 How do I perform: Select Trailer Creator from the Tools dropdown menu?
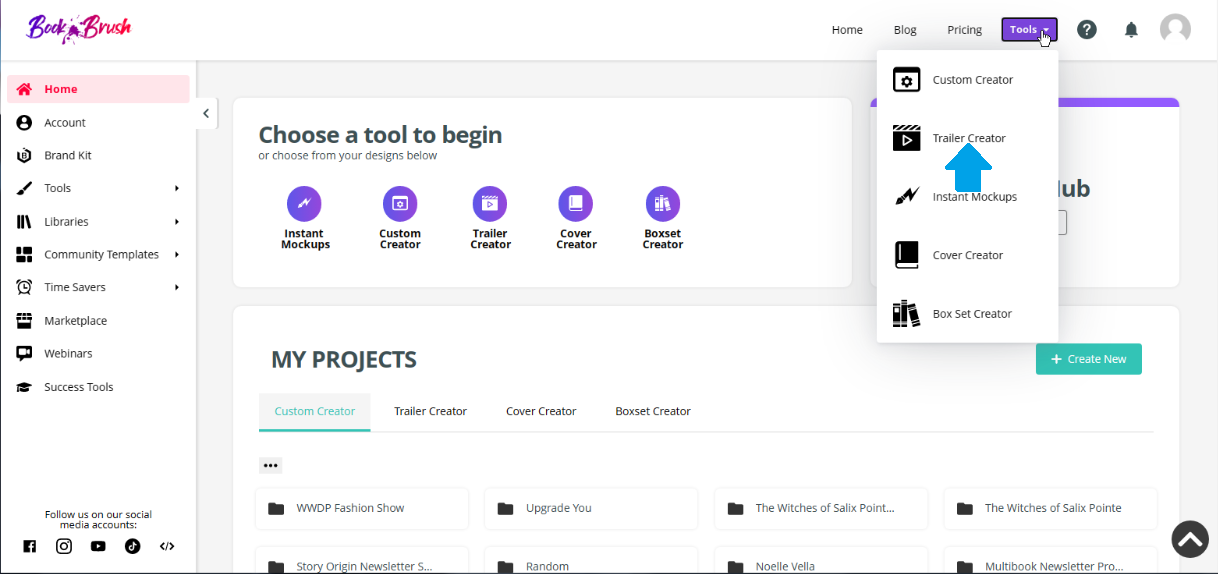coord(967,138)
